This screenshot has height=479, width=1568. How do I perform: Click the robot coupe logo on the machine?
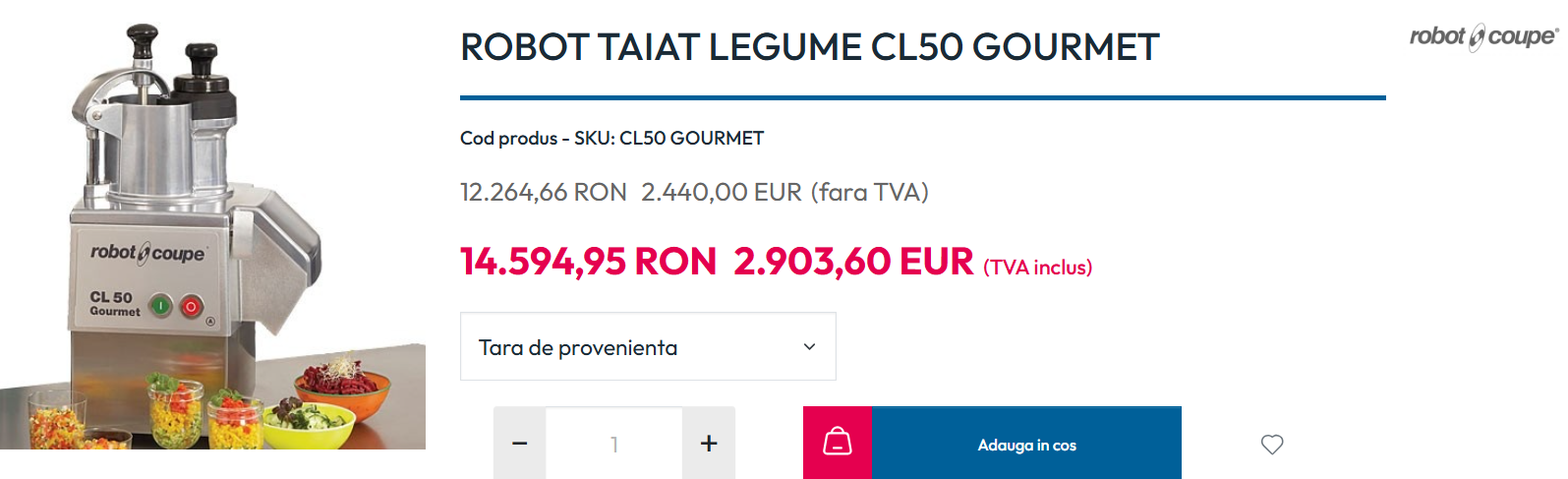[x=147, y=253]
